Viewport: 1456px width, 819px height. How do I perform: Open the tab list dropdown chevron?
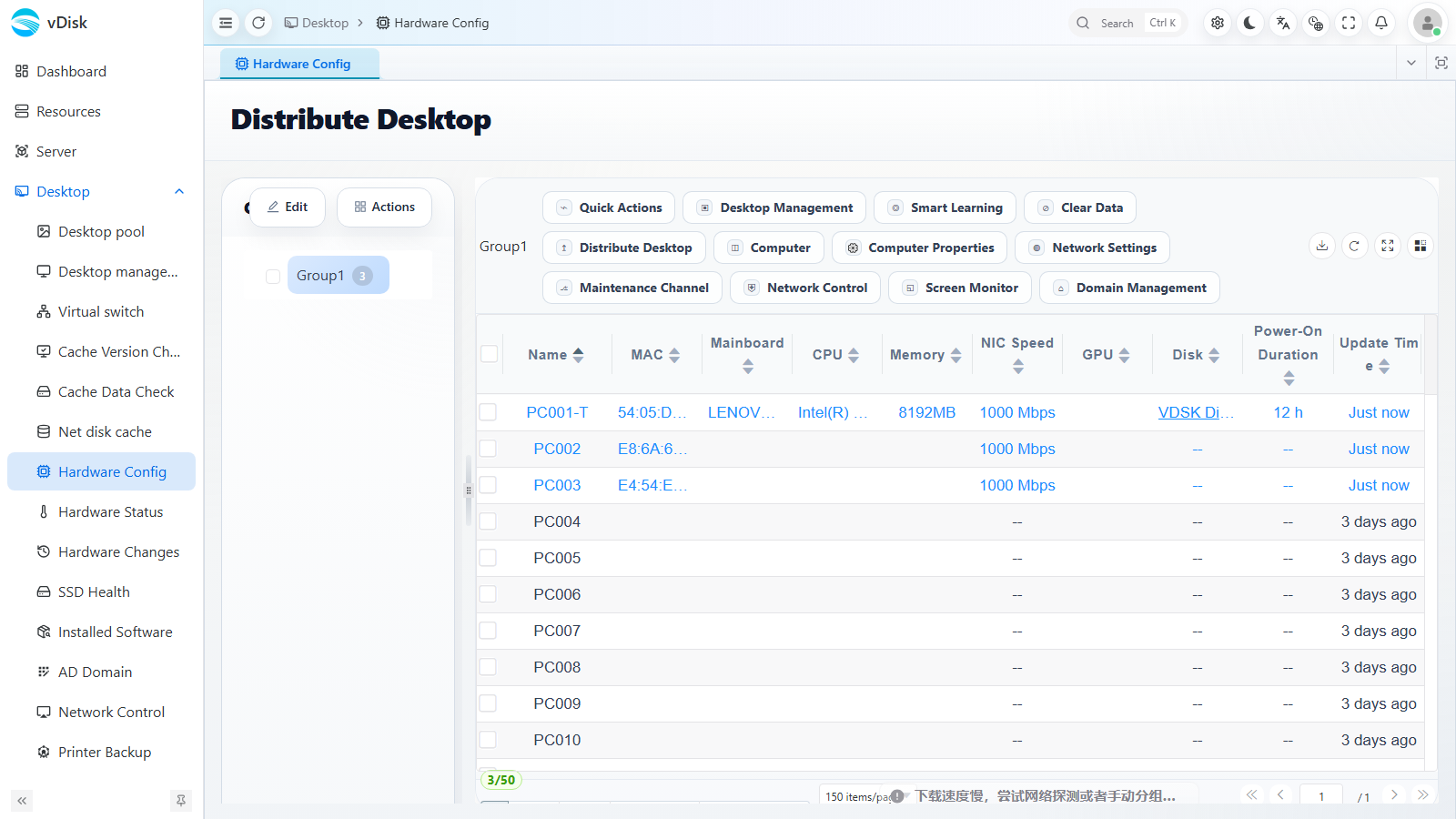click(x=1411, y=63)
